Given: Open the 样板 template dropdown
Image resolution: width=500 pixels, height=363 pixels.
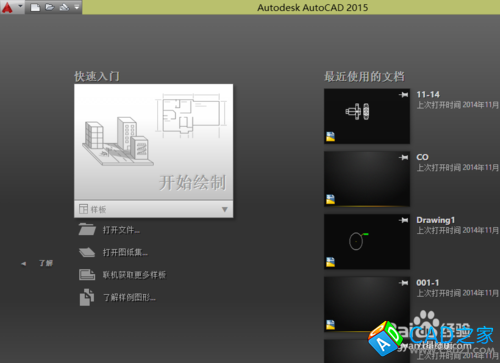Looking at the screenshot, I should (154, 209).
